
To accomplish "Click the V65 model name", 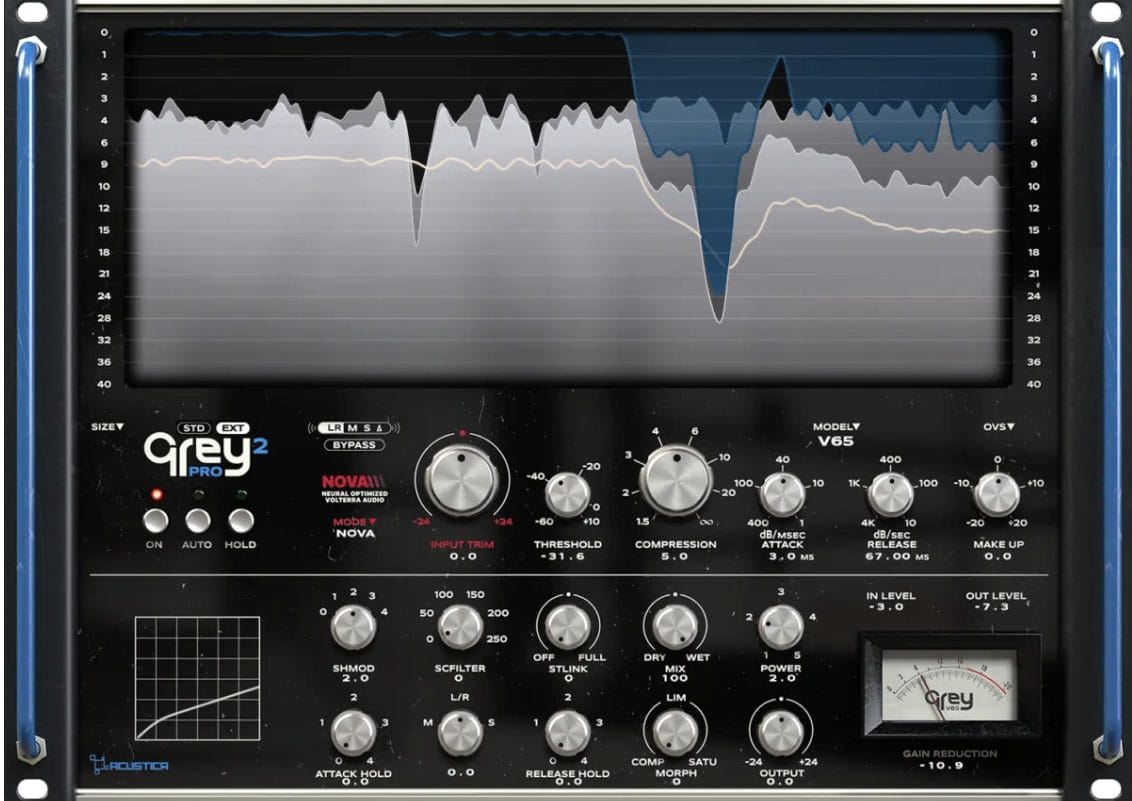I will [x=836, y=441].
